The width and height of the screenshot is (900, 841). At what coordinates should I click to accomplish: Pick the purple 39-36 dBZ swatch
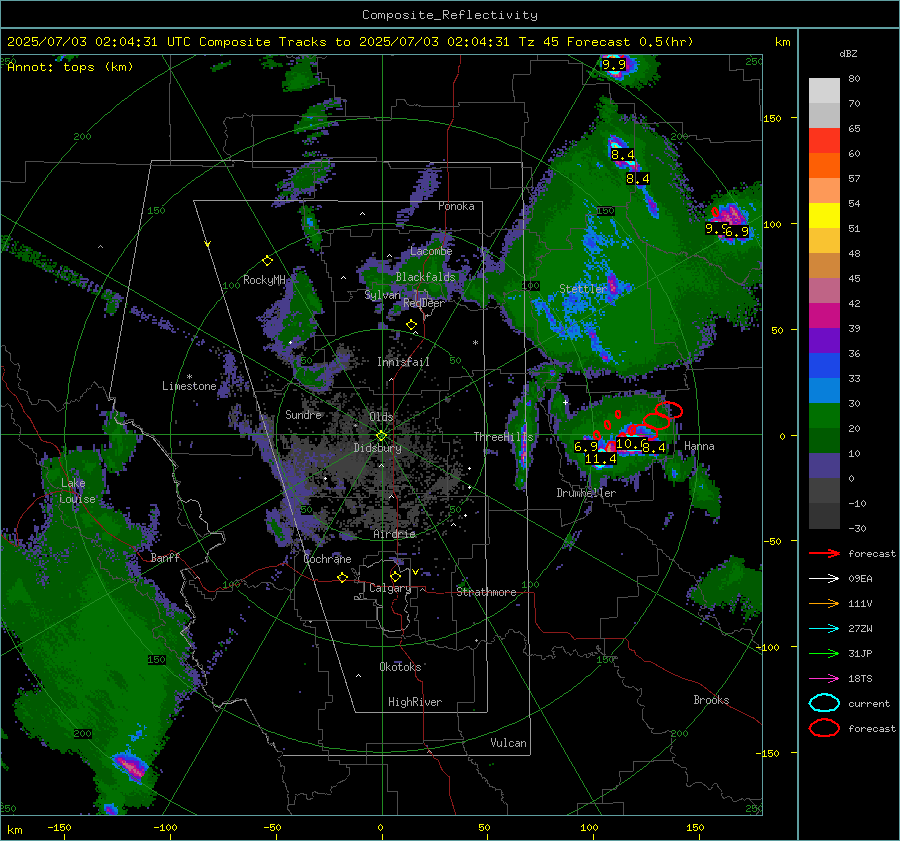click(x=824, y=340)
